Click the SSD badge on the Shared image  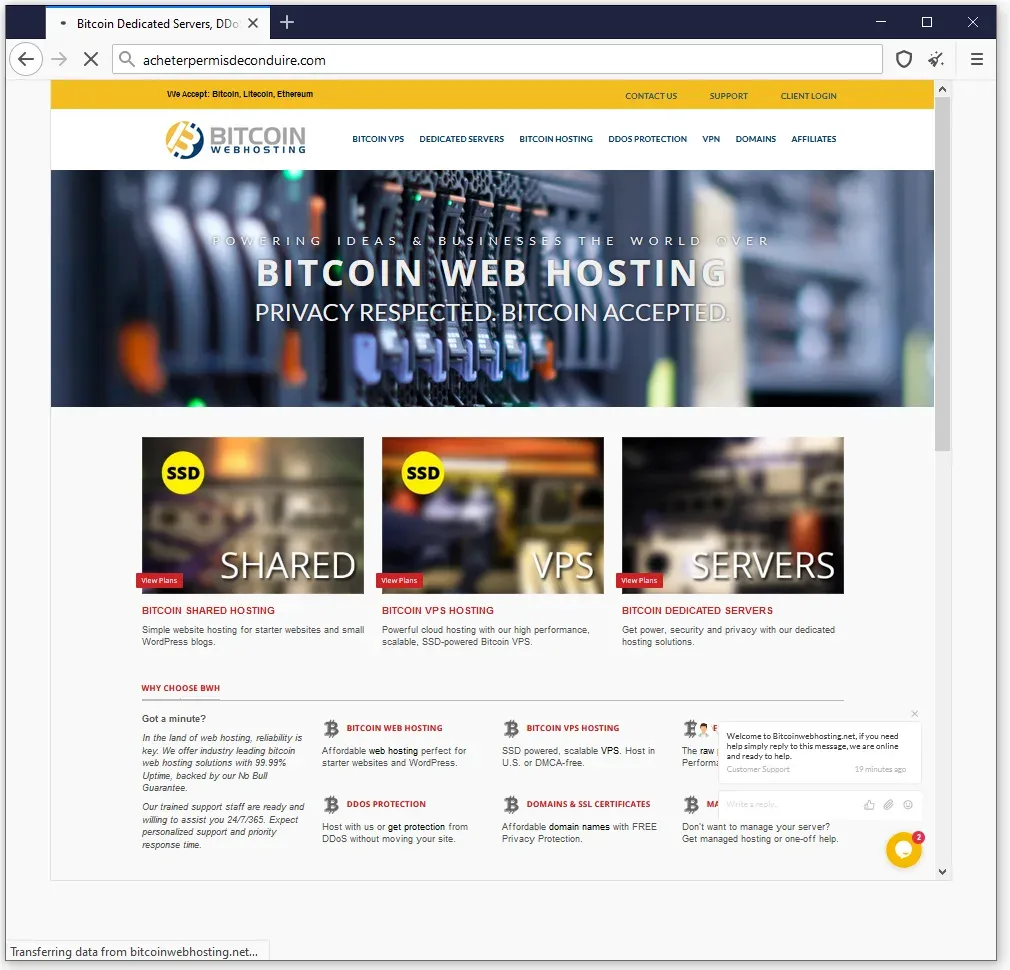pyautogui.click(x=183, y=473)
